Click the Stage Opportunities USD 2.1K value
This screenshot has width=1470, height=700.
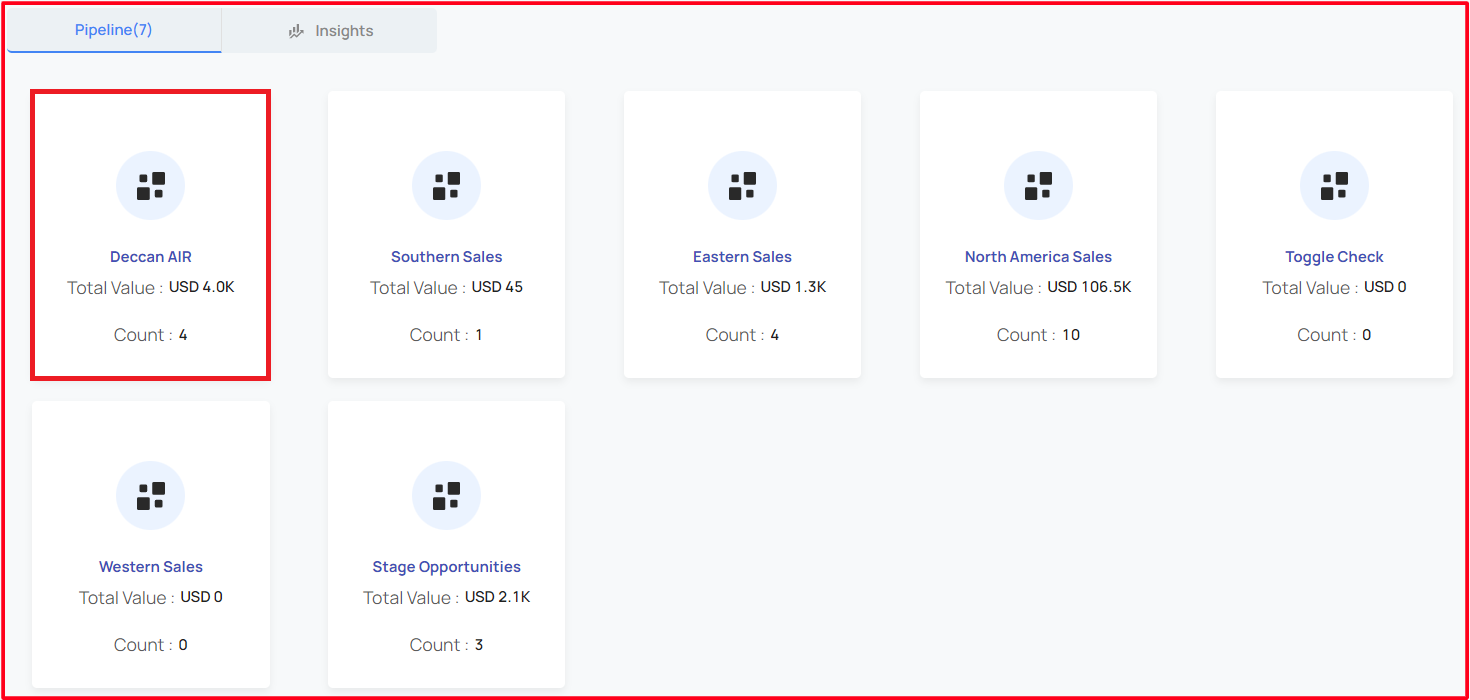(x=498, y=597)
